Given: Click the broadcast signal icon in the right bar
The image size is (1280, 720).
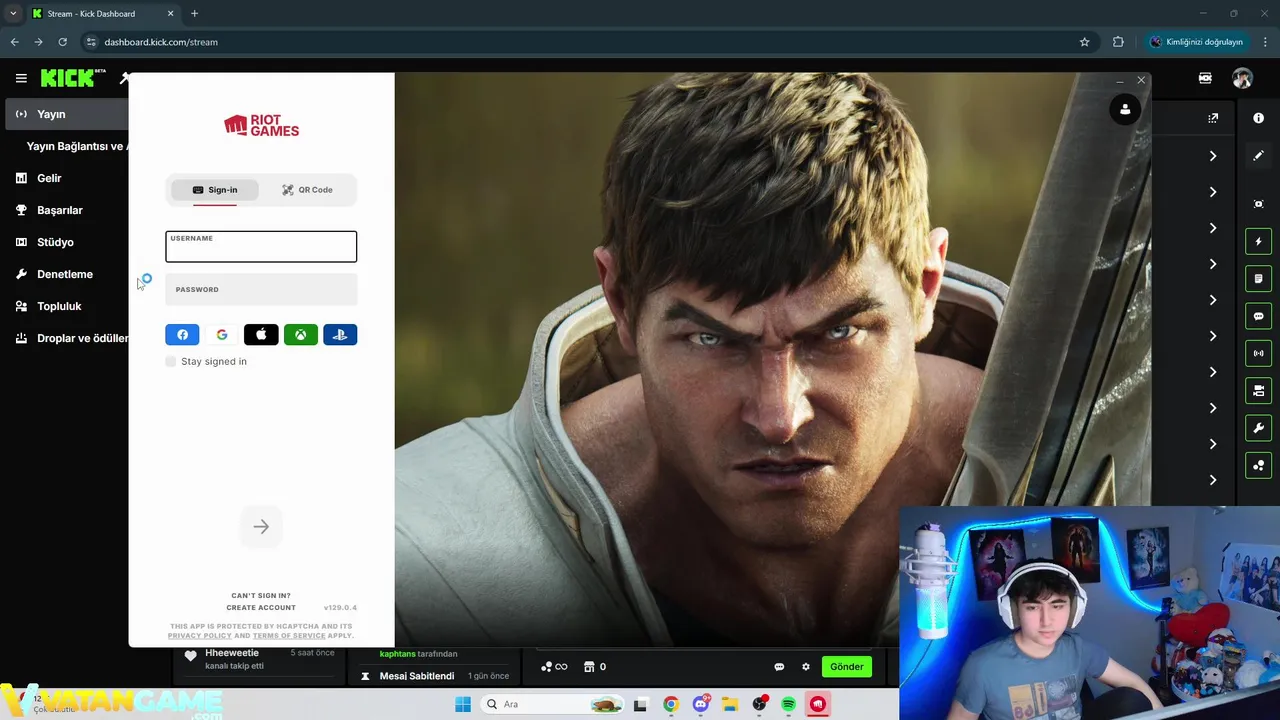Looking at the screenshot, I should coord(1258,353).
